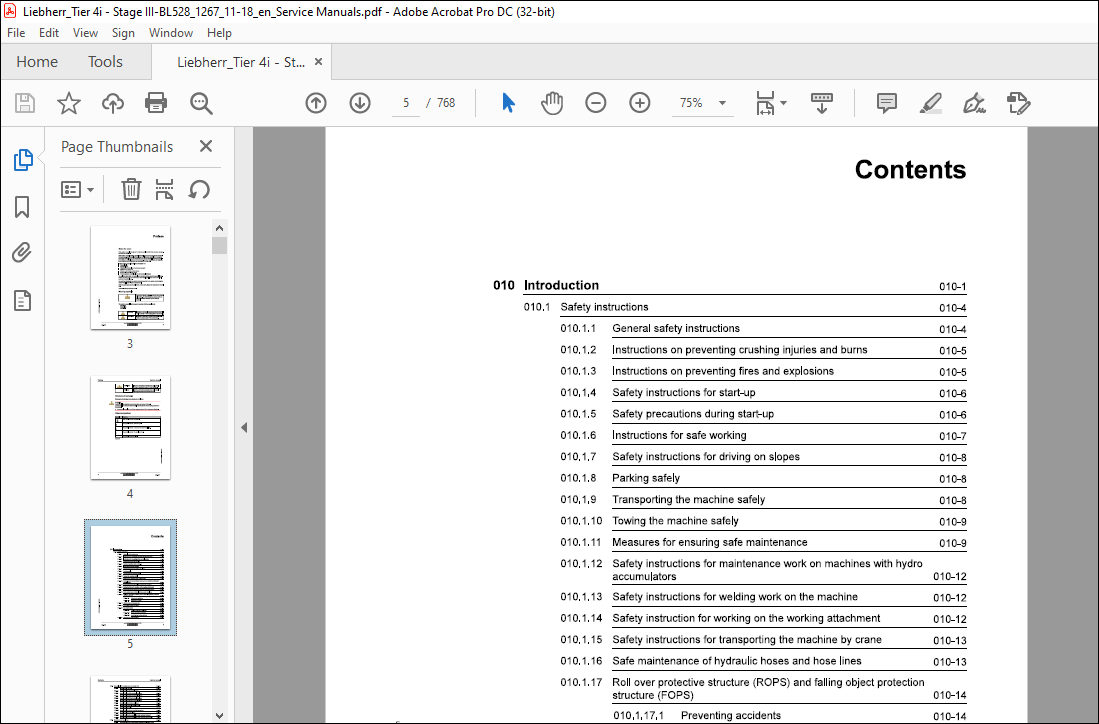Click 'Safe maintenance of hydraulic hoses' entry
The image size is (1099, 724).
(763, 661)
